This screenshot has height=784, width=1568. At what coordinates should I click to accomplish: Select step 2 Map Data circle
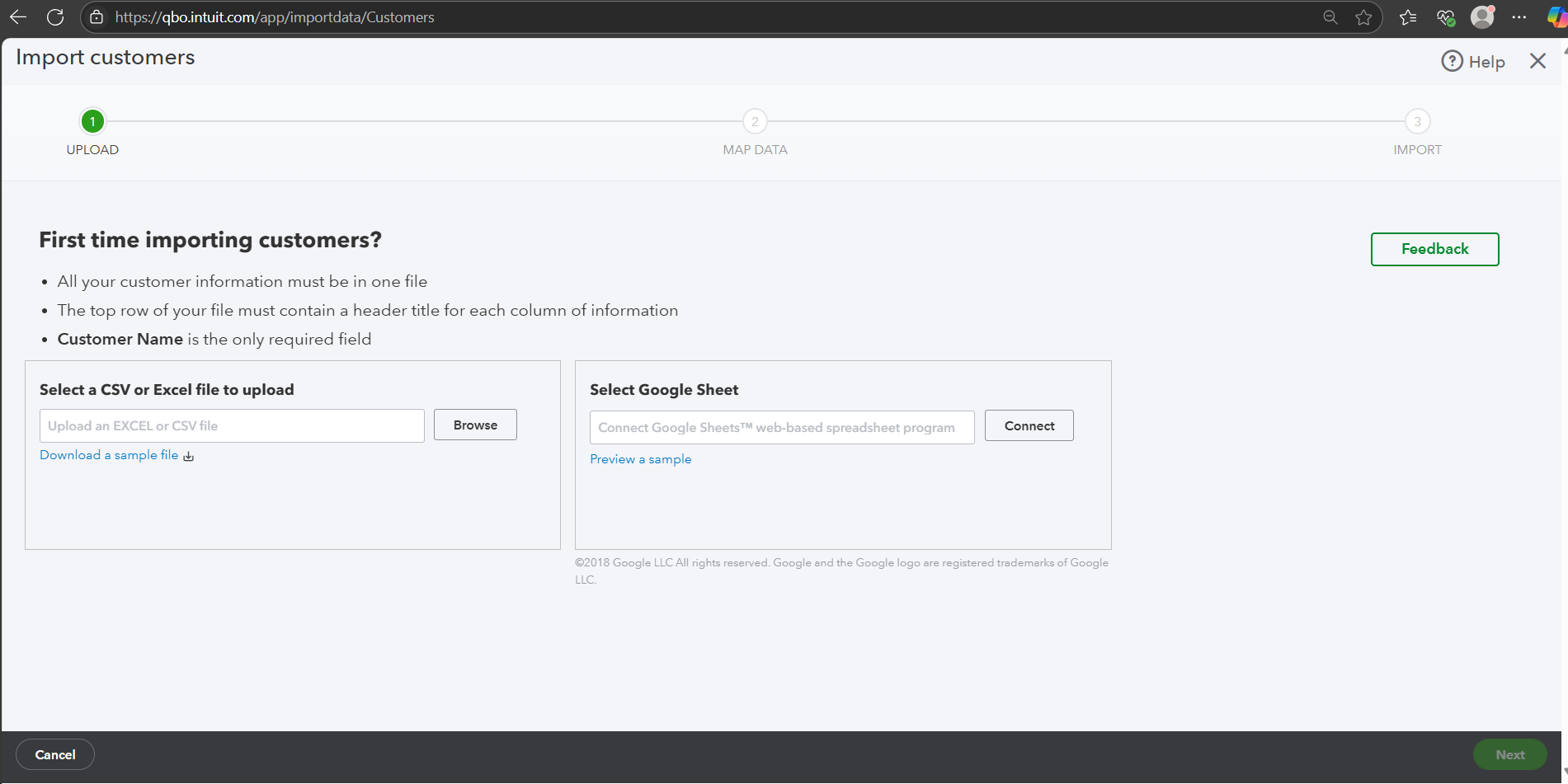coord(755,122)
